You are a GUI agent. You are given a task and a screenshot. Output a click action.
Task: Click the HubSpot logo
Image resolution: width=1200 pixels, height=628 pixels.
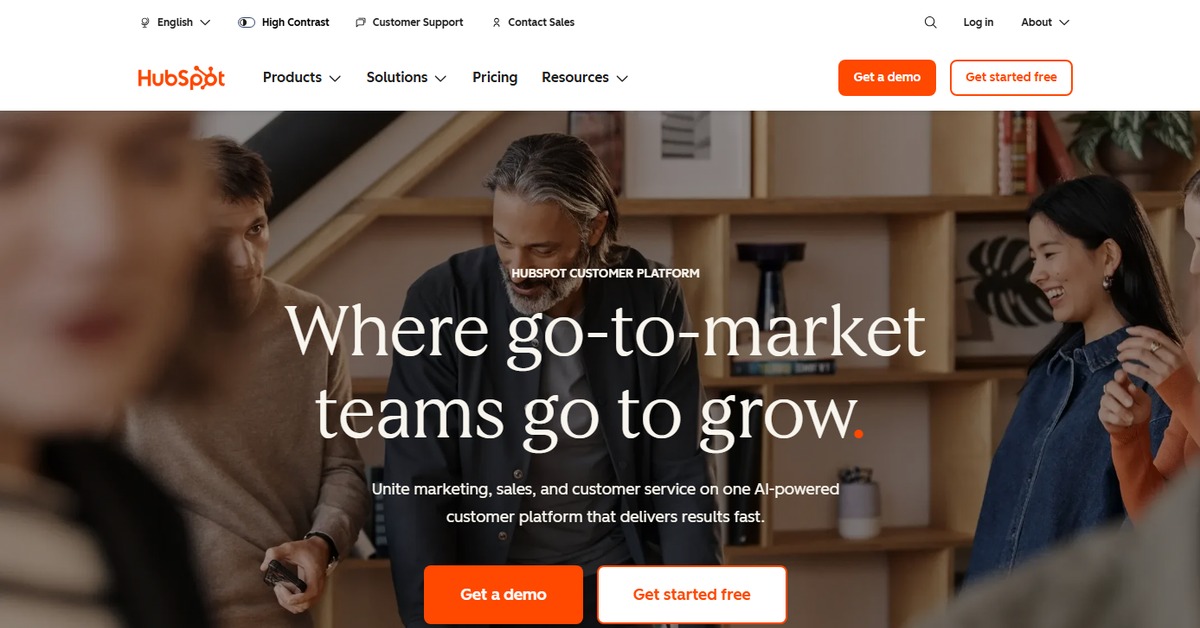click(x=181, y=78)
